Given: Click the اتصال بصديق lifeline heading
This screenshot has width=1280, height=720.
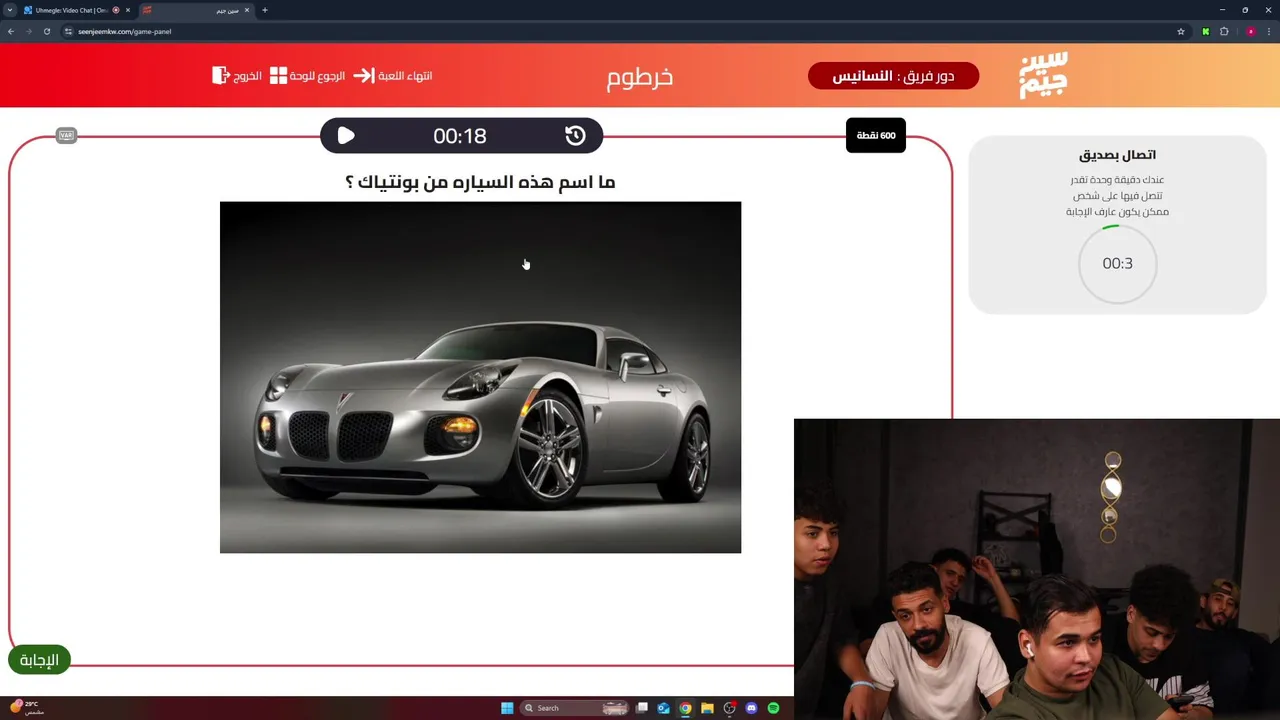Looking at the screenshot, I should [x=1117, y=155].
